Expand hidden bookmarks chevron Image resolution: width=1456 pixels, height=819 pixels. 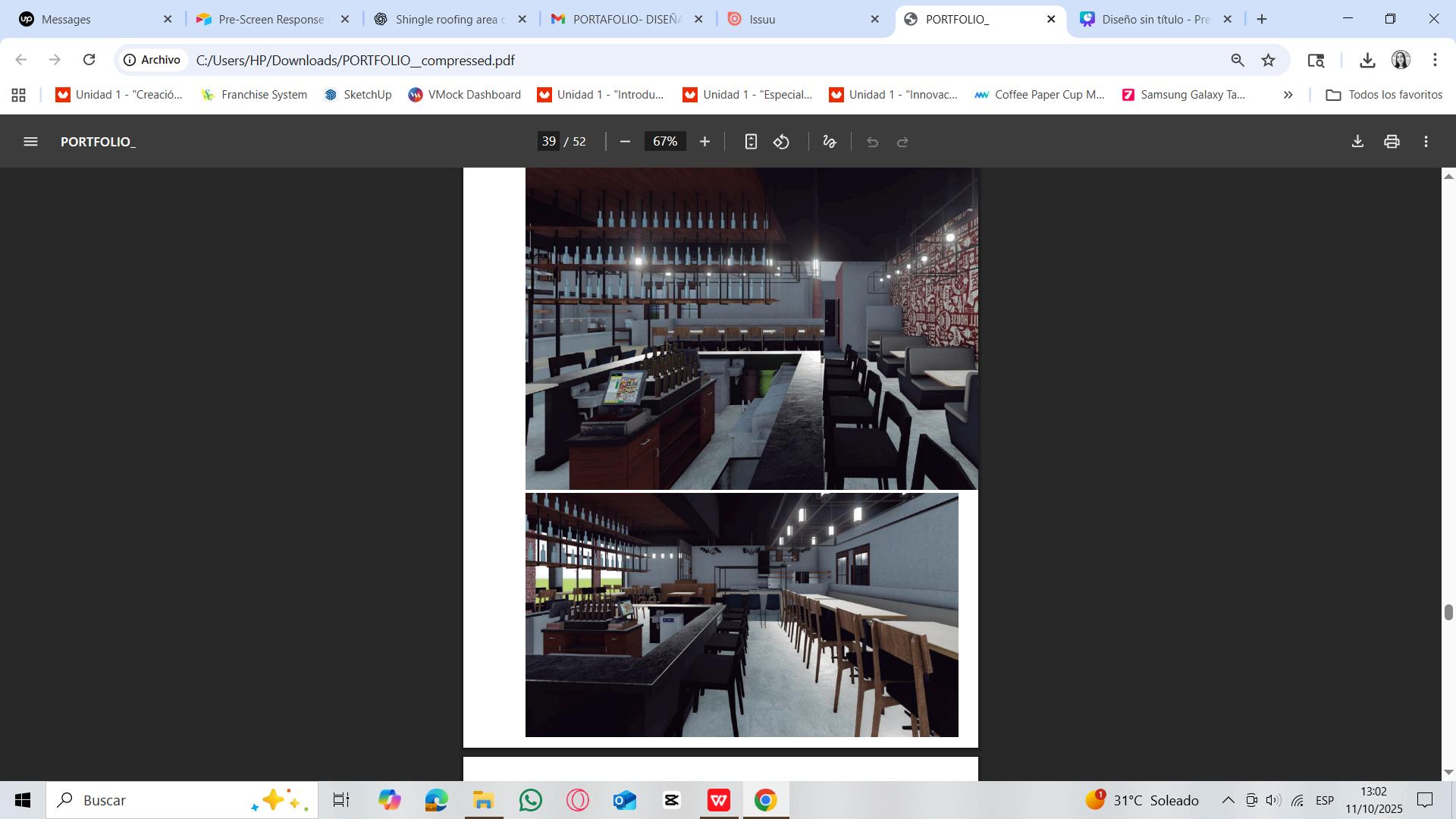(1288, 95)
